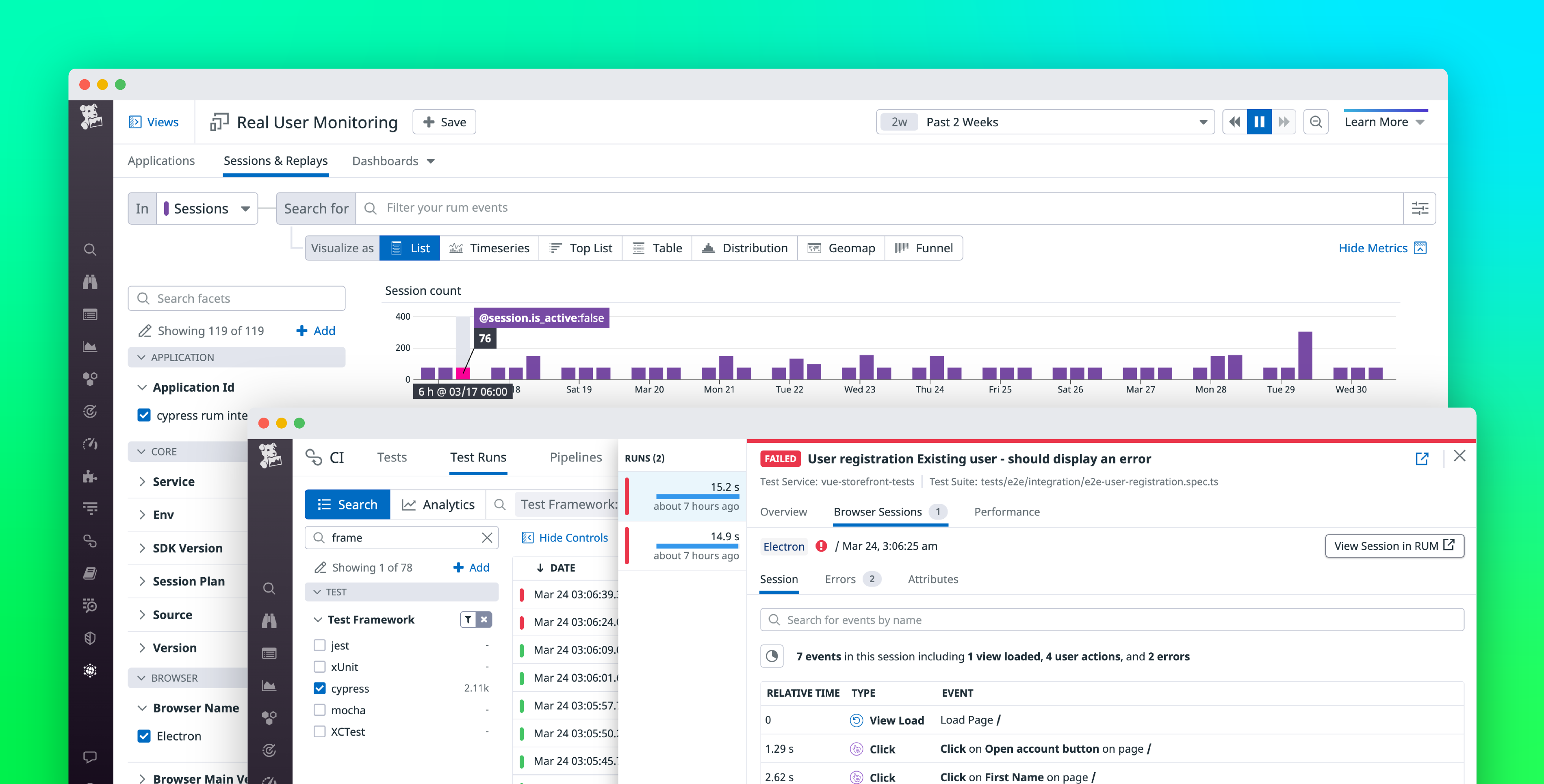Open the search icon in the left sidebar

pos(90,249)
